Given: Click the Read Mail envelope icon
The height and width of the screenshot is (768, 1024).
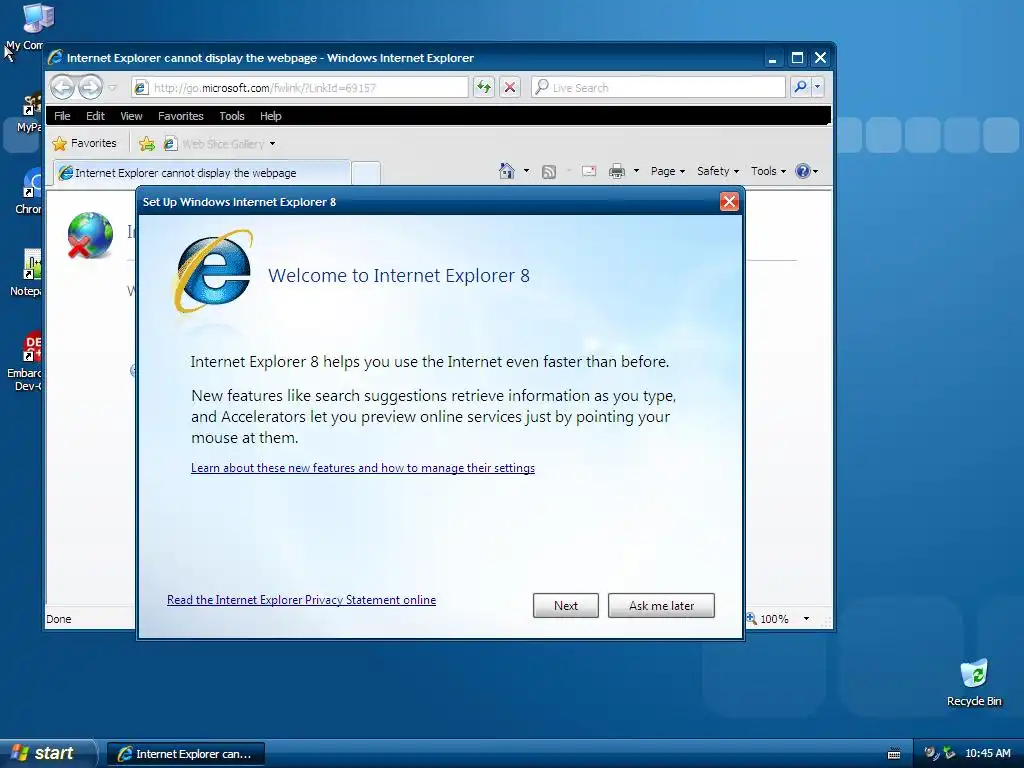Looking at the screenshot, I should 589,171.
